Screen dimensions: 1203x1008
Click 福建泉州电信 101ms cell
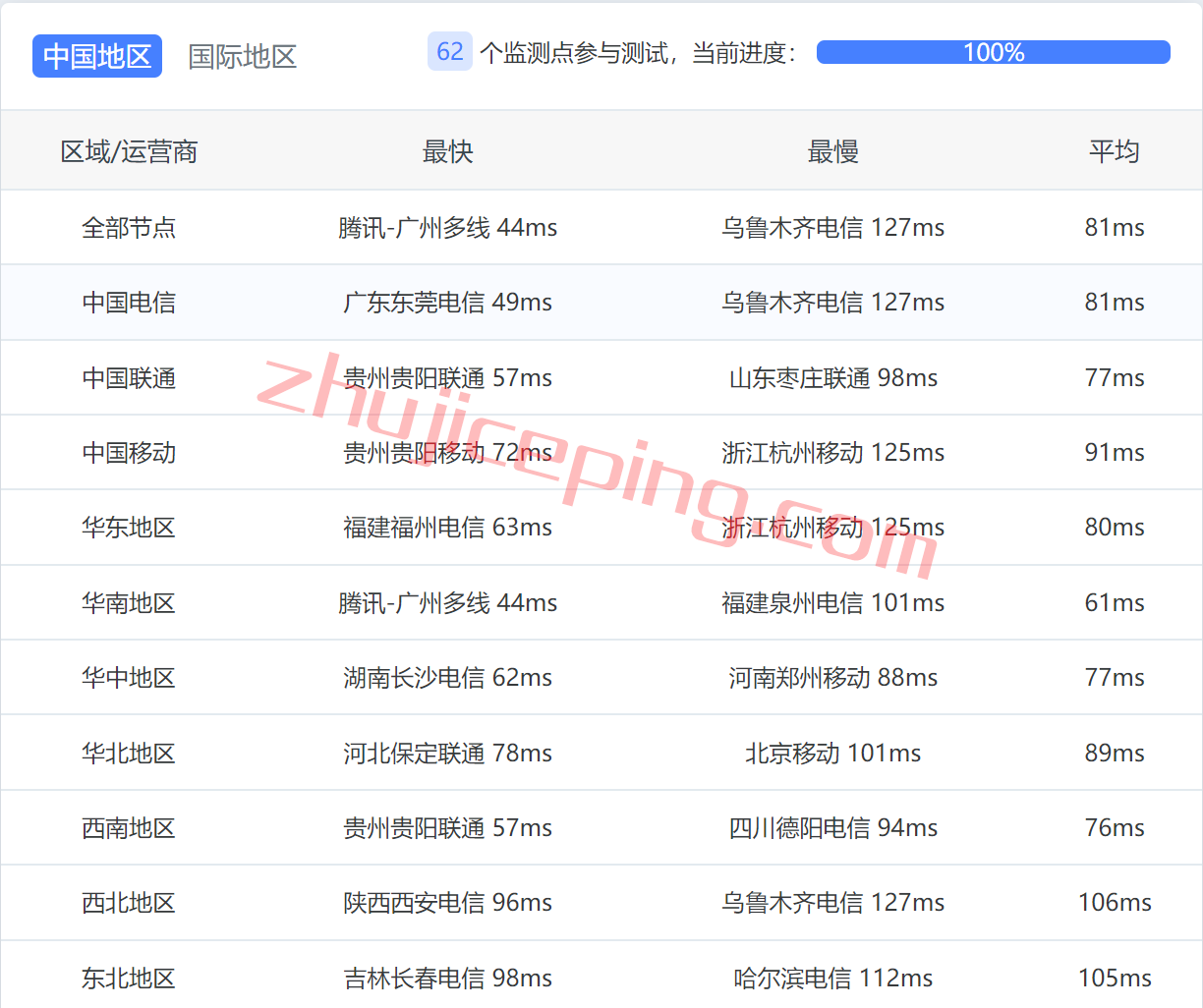point(833,603)
